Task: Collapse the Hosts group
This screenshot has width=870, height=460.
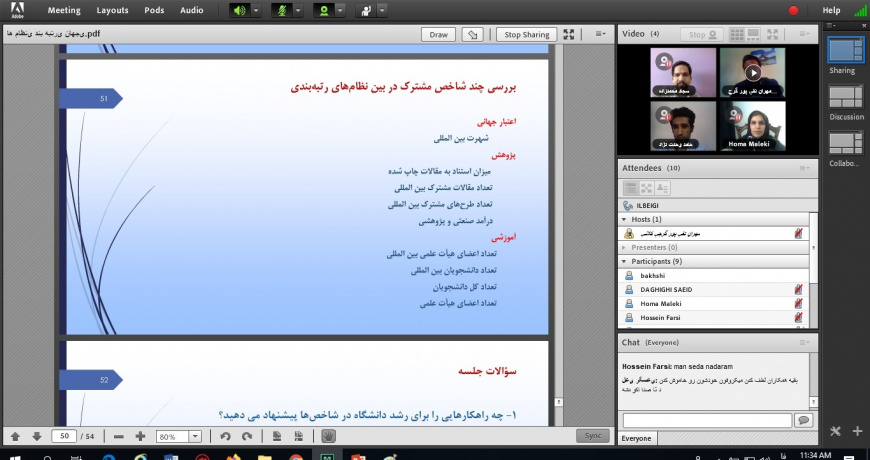Action: (x=624, y=220)
